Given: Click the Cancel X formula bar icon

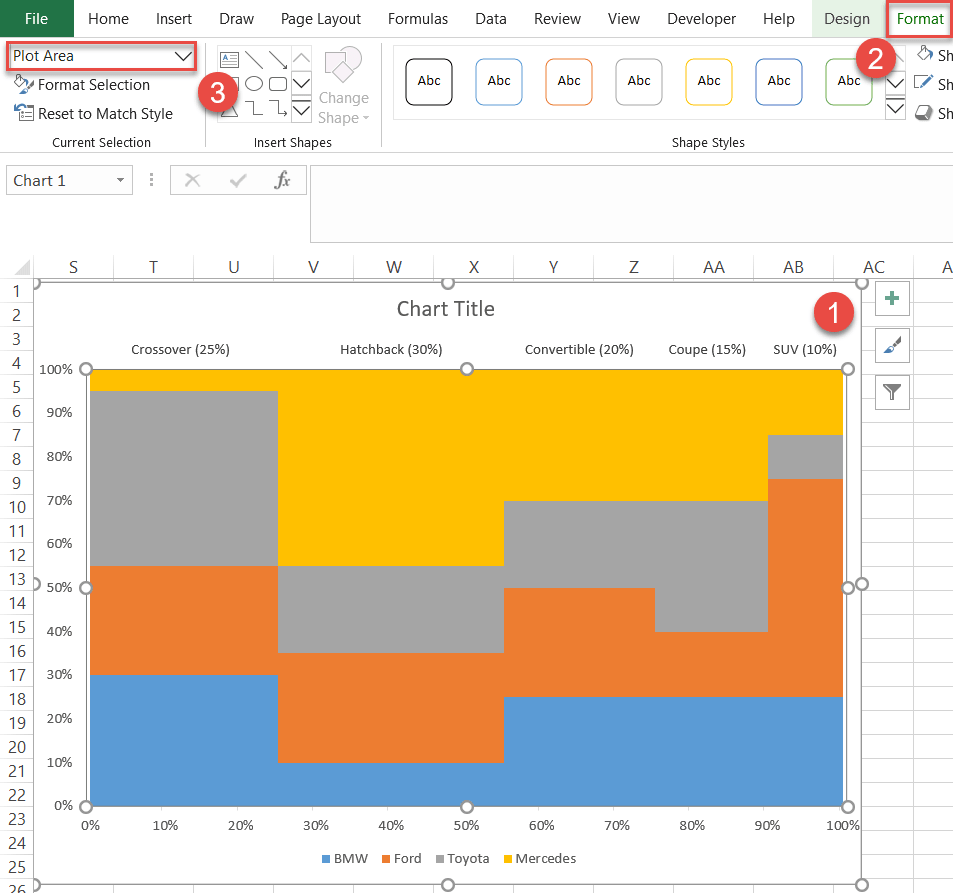Looking at the screenshot, I should pos(192,180).
